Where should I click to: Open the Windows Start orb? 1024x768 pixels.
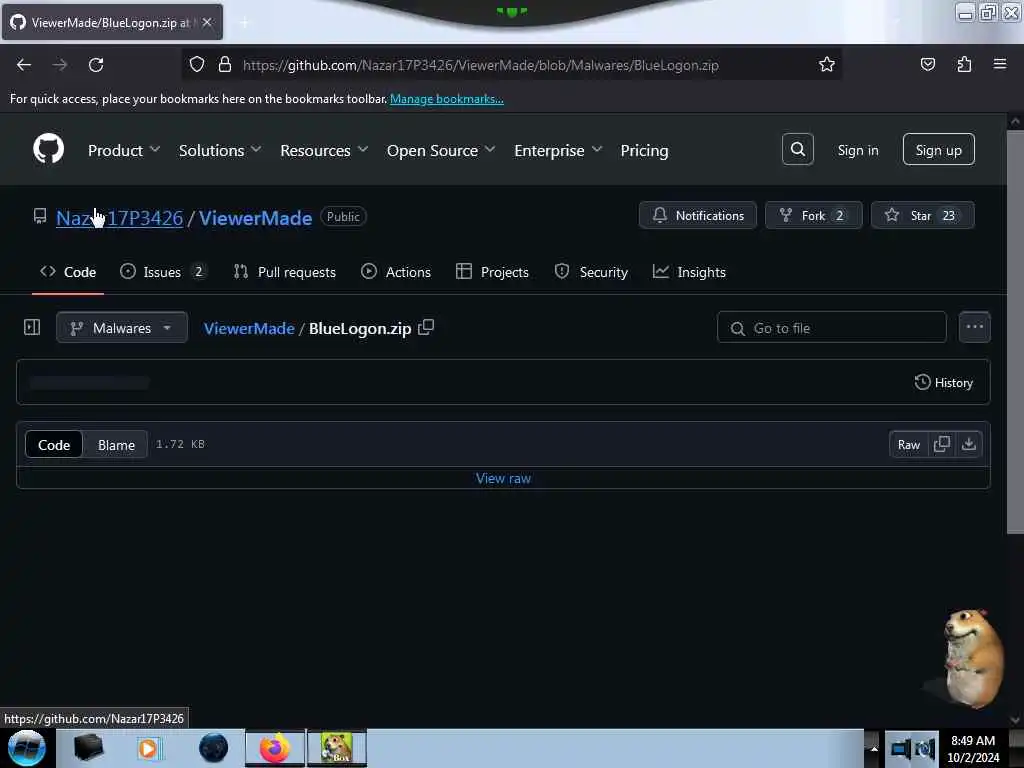(x=27, y=748)
